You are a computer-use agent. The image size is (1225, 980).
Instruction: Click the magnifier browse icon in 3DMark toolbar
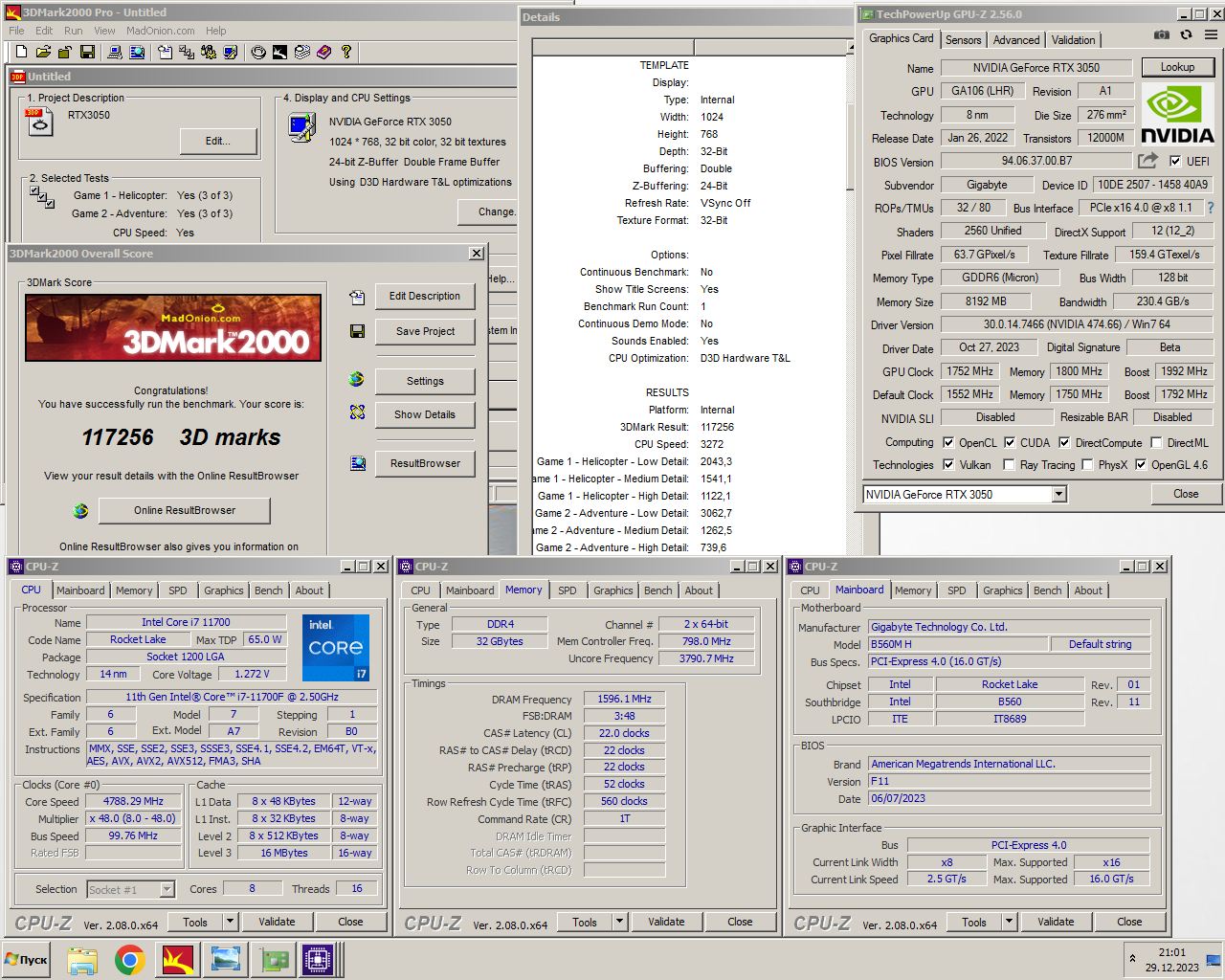coord(137,52)
